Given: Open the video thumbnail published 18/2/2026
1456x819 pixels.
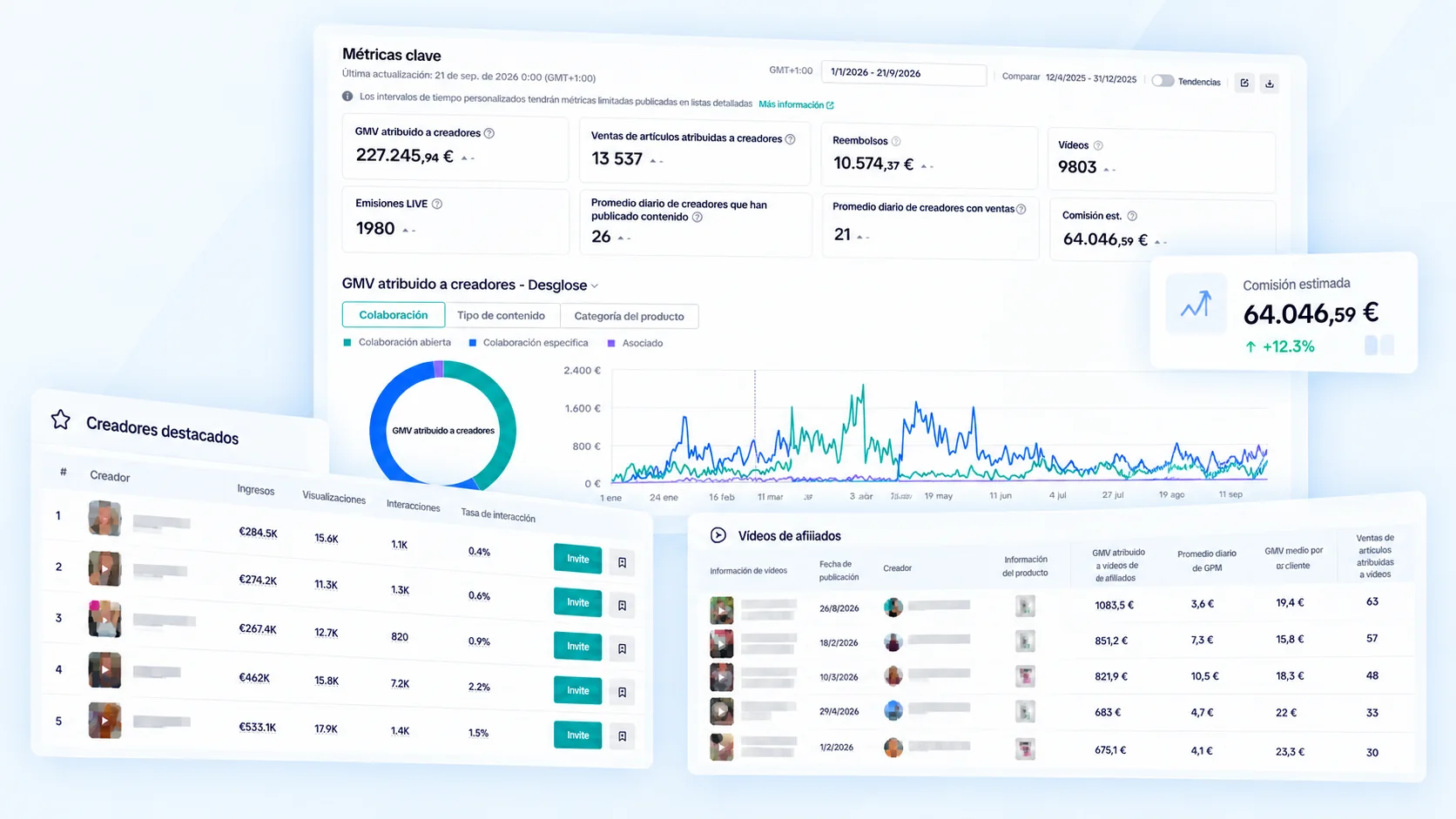Looking at the screenshot, I should point(722,644).
